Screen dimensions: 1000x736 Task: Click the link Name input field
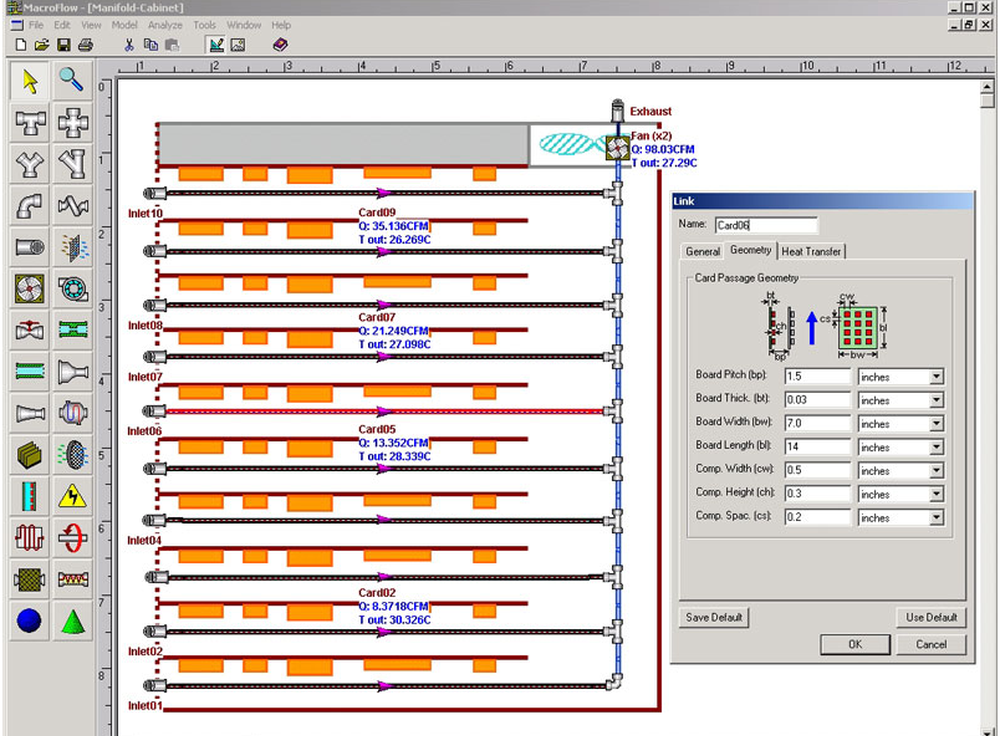click(766, 224)
